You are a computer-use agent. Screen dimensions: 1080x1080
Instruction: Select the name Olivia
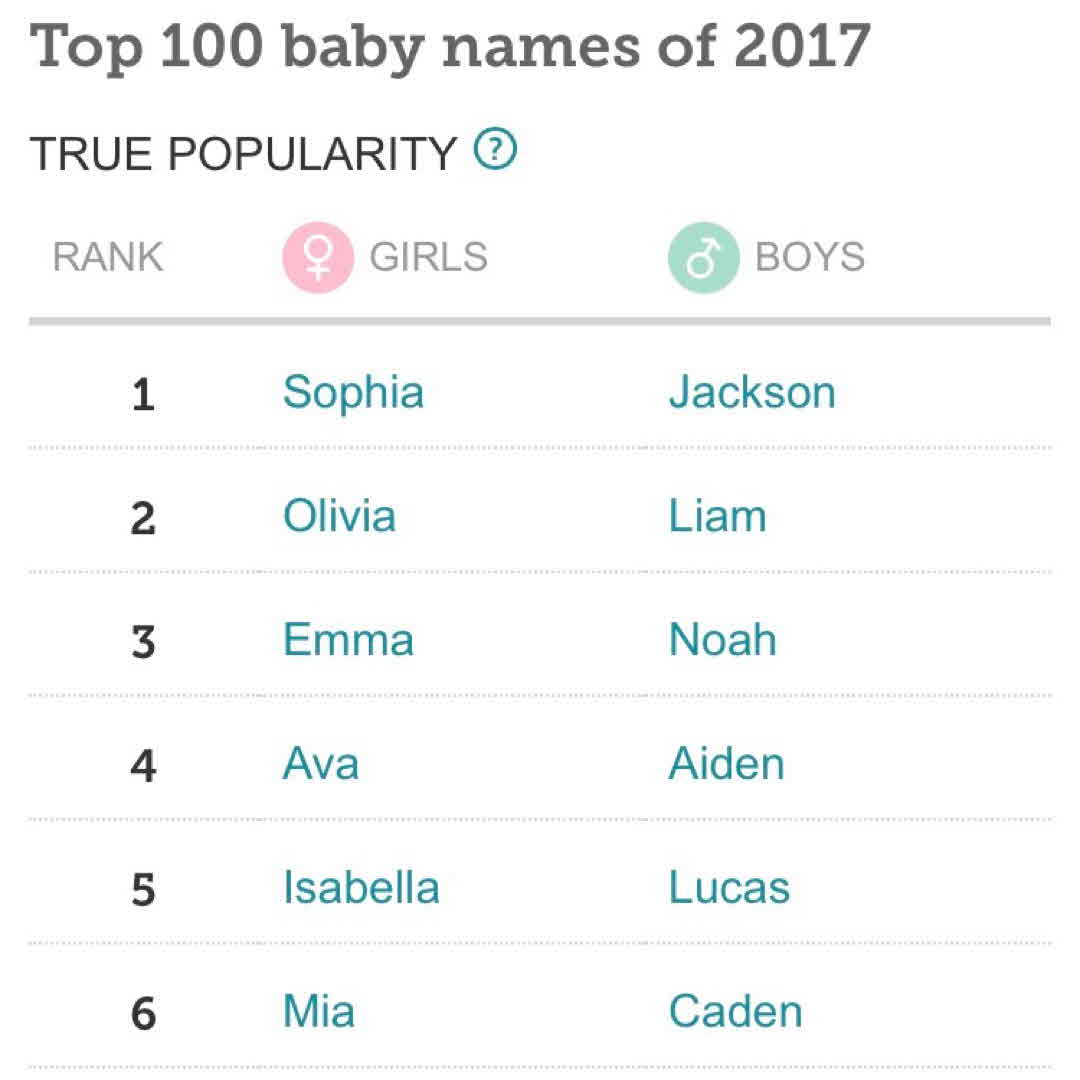pos(339,516)
